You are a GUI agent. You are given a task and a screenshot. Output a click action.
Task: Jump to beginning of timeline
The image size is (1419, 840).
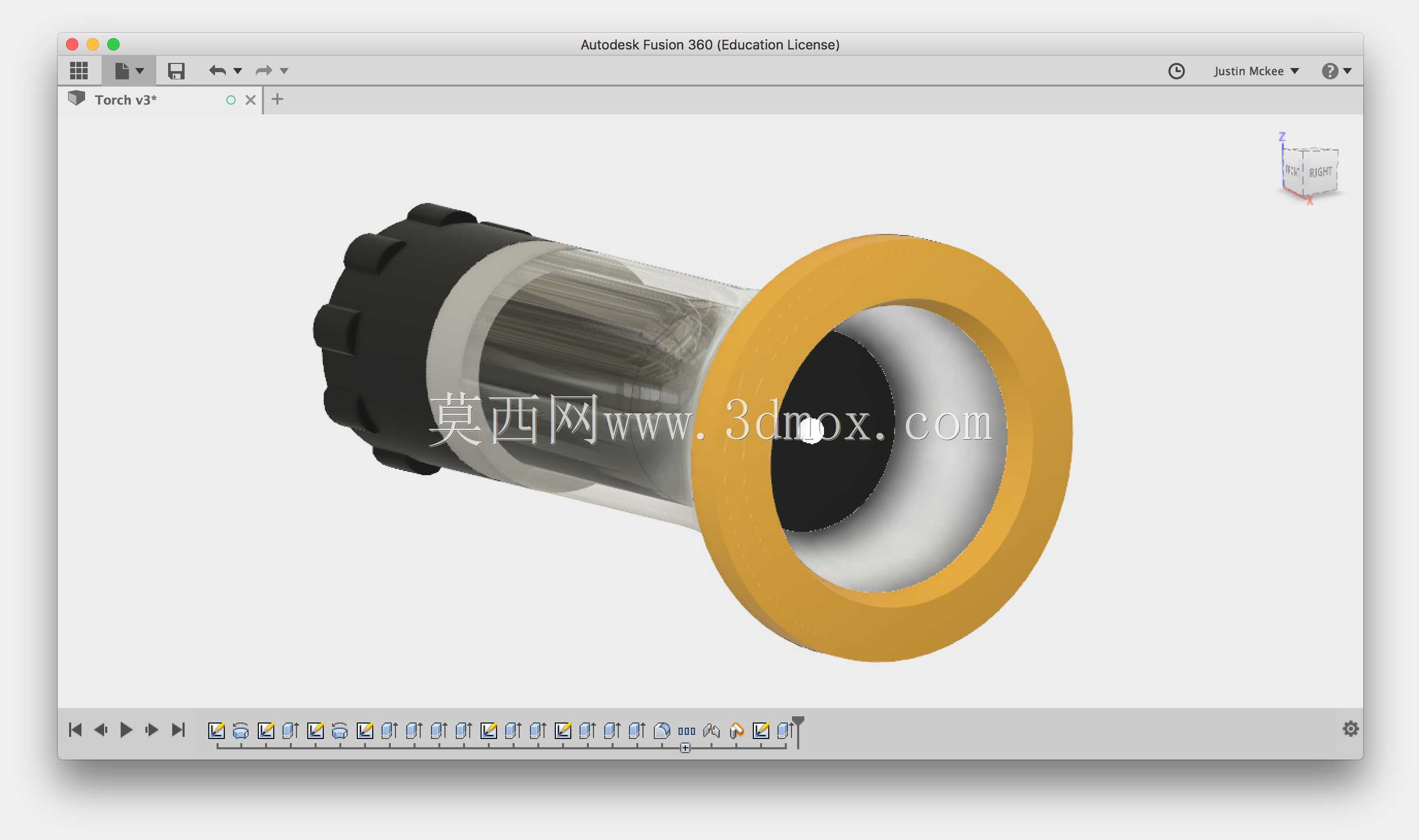coord(75,730)
